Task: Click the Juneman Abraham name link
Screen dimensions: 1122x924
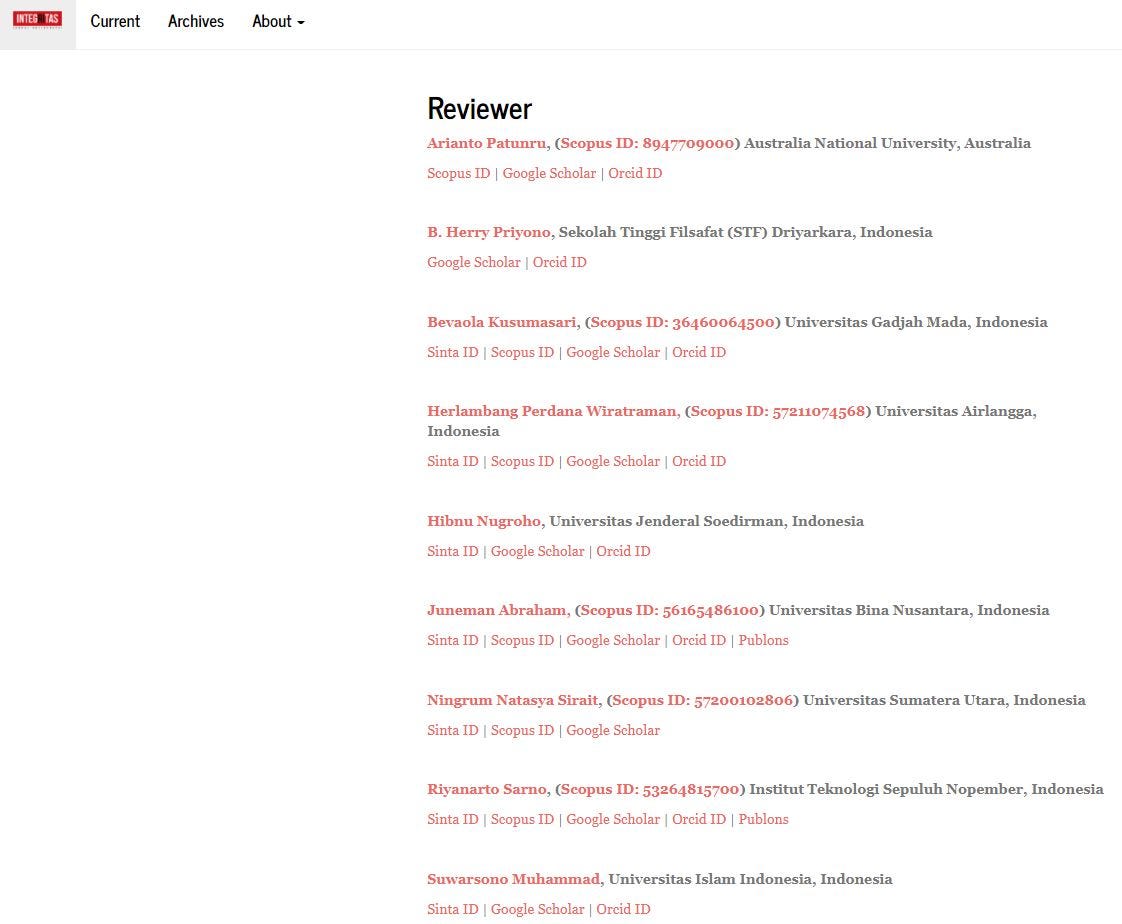Action: pyautogui.click(x=497, y=611)
